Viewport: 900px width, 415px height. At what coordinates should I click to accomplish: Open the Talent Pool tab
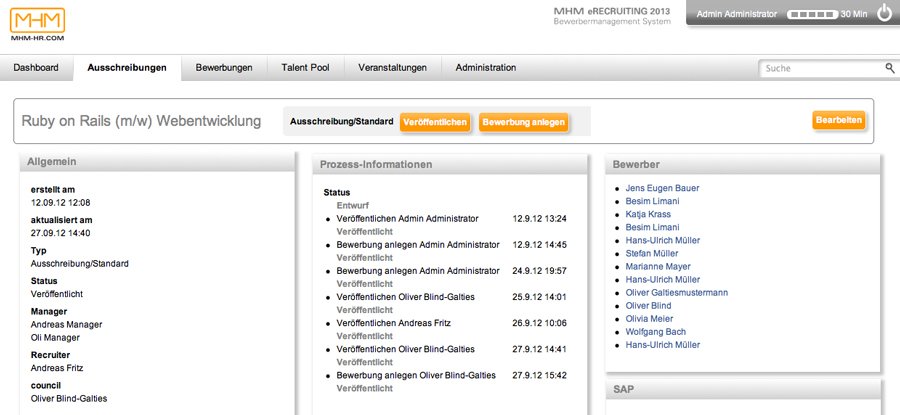pos(305,68)
